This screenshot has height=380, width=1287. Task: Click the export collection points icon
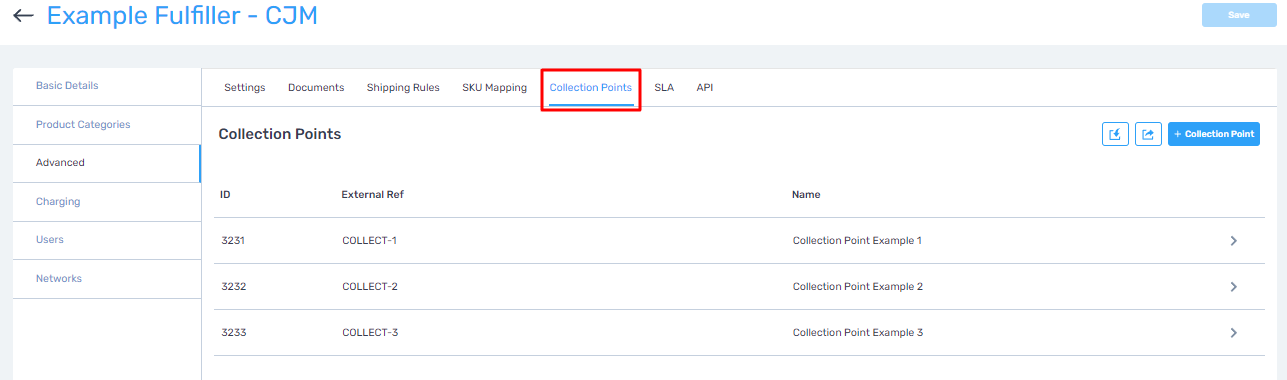(1148, 134)
